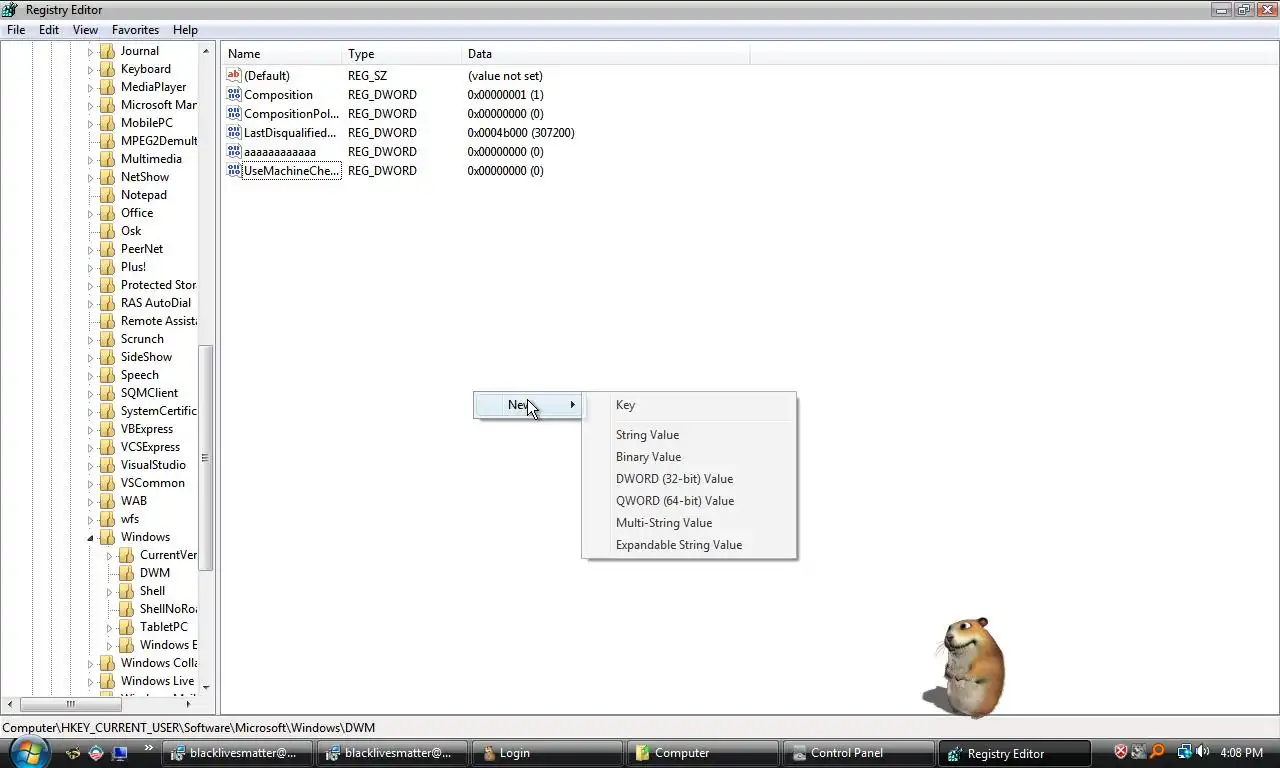Select the DWM folder icon in tree
1280x768 pixels.
tap(126, 573)
